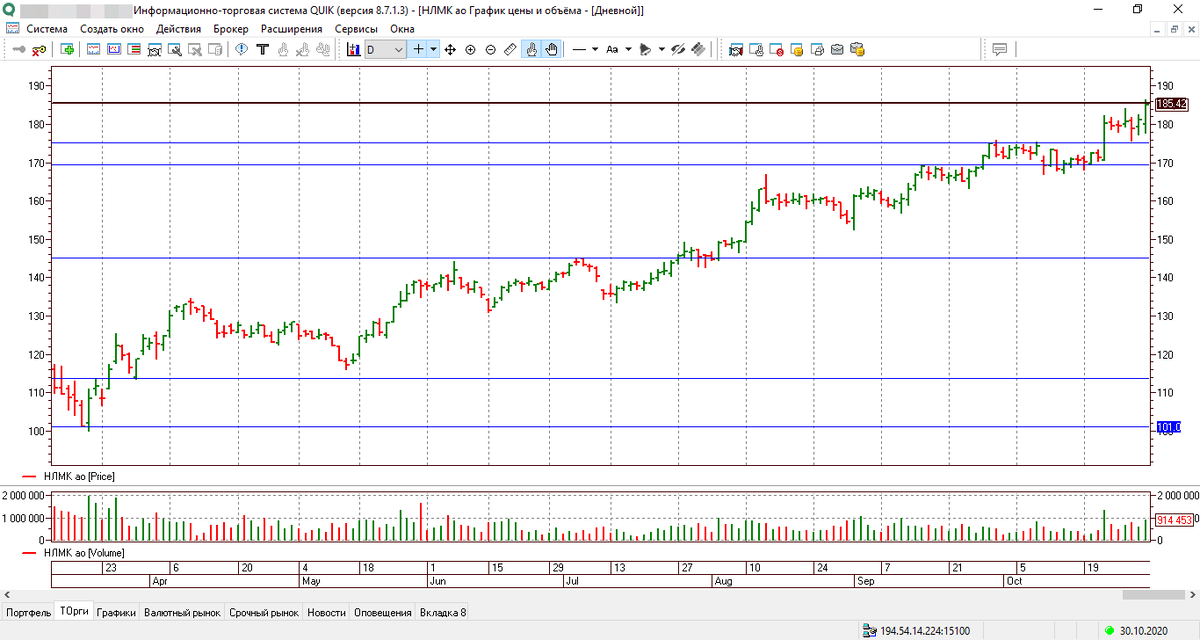1200x640 pixels.
Task: Click the magnifier search window icon
Action: point(175,49)
